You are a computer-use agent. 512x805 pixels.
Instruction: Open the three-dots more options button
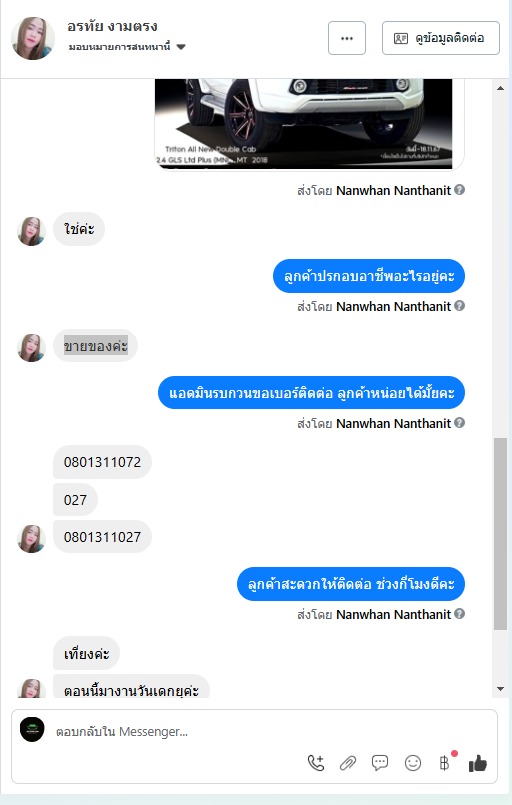pos(347,38)
